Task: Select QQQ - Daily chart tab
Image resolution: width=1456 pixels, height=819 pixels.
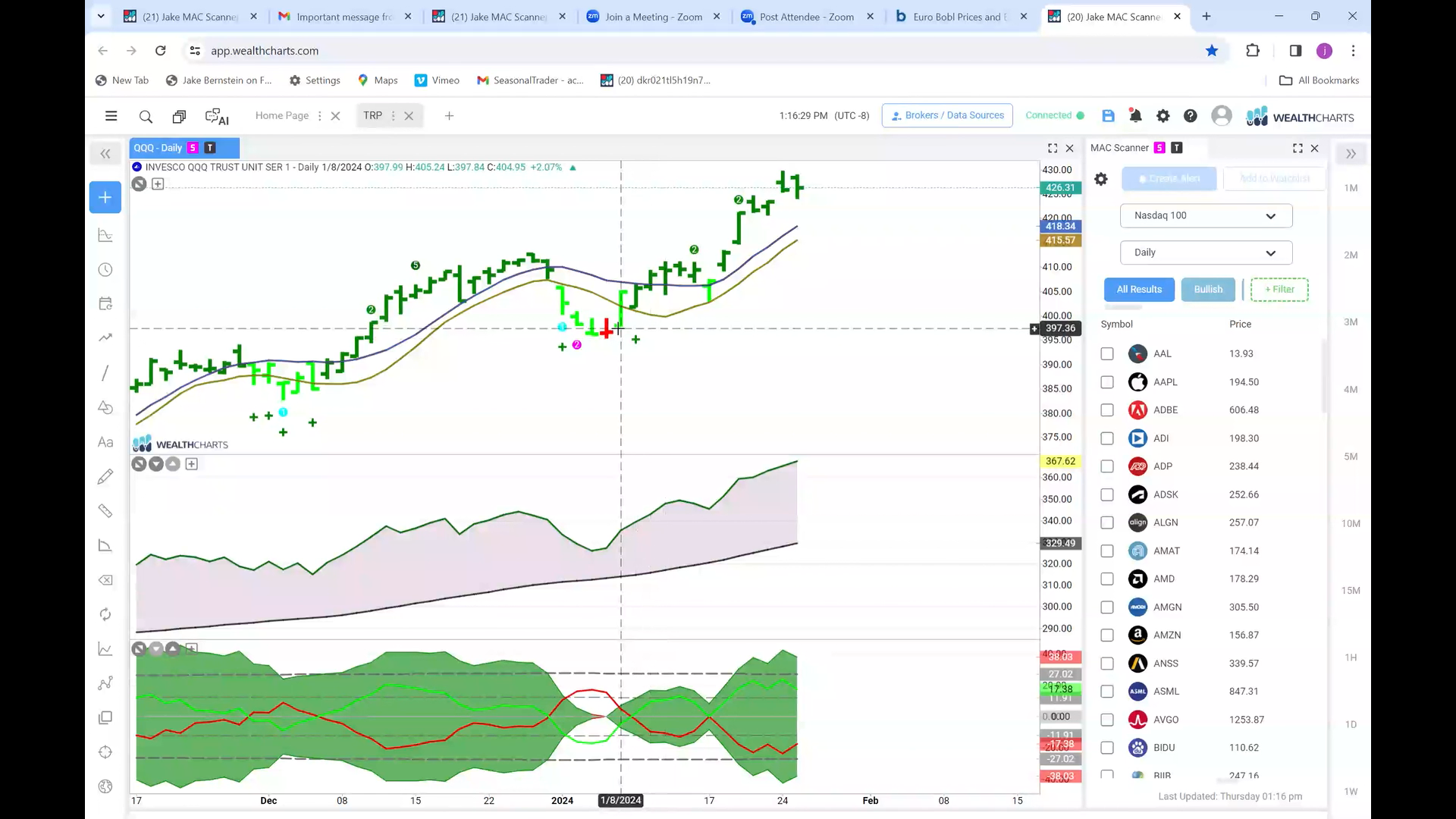Action: [x=184, y=148]
